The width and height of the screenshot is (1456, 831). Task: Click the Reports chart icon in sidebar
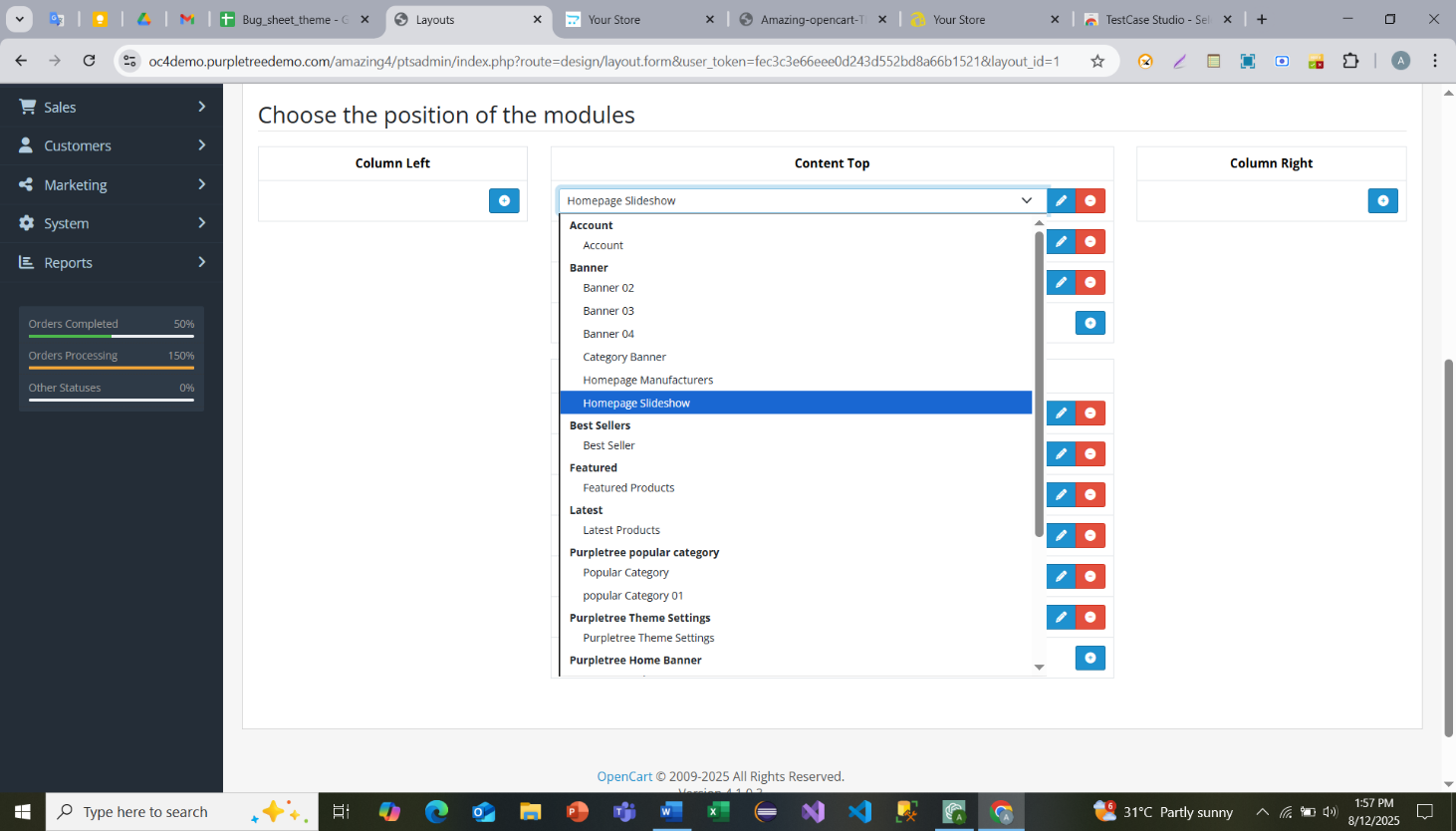coord(26,262)
